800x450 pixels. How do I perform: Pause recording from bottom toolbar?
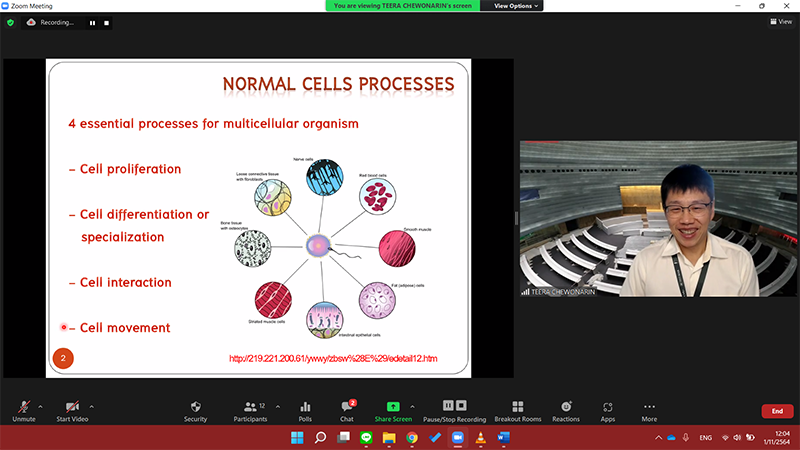pos(448,406)
